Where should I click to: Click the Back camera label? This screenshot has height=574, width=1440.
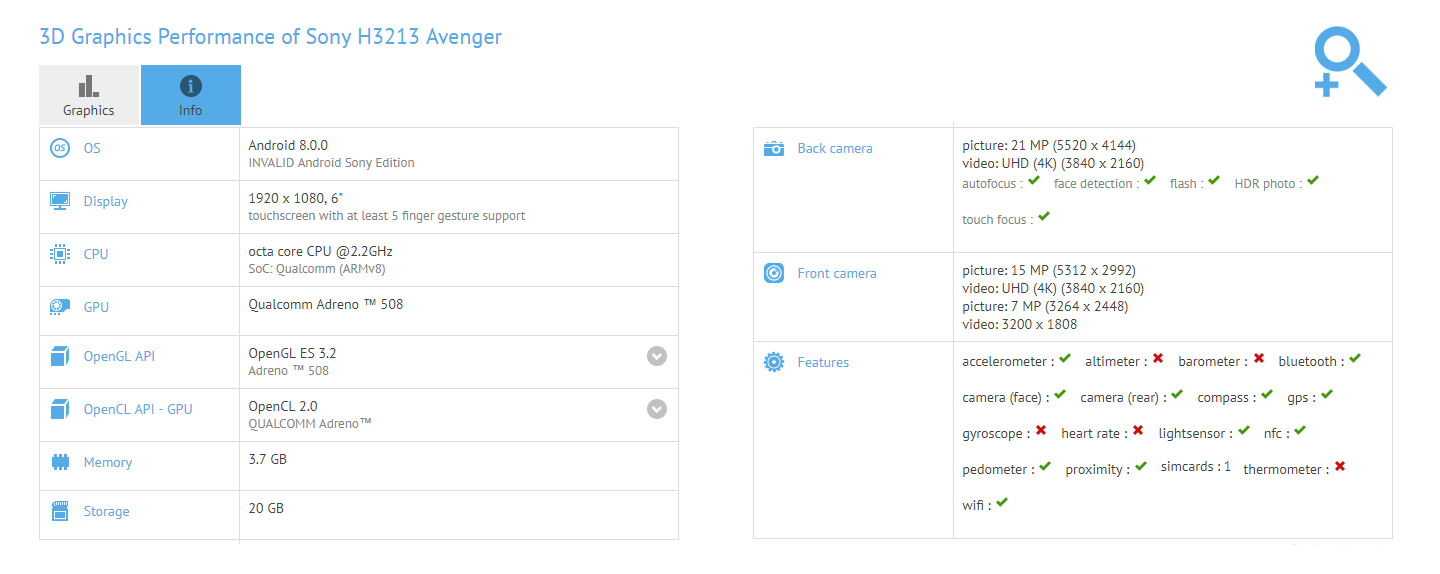tap(835, 148)
